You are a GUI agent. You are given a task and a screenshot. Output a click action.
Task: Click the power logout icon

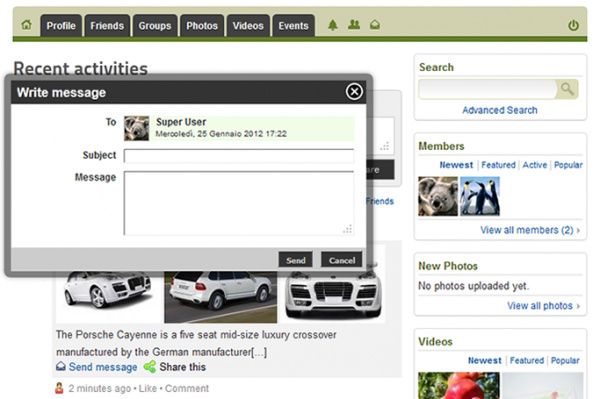click(573, 26)
